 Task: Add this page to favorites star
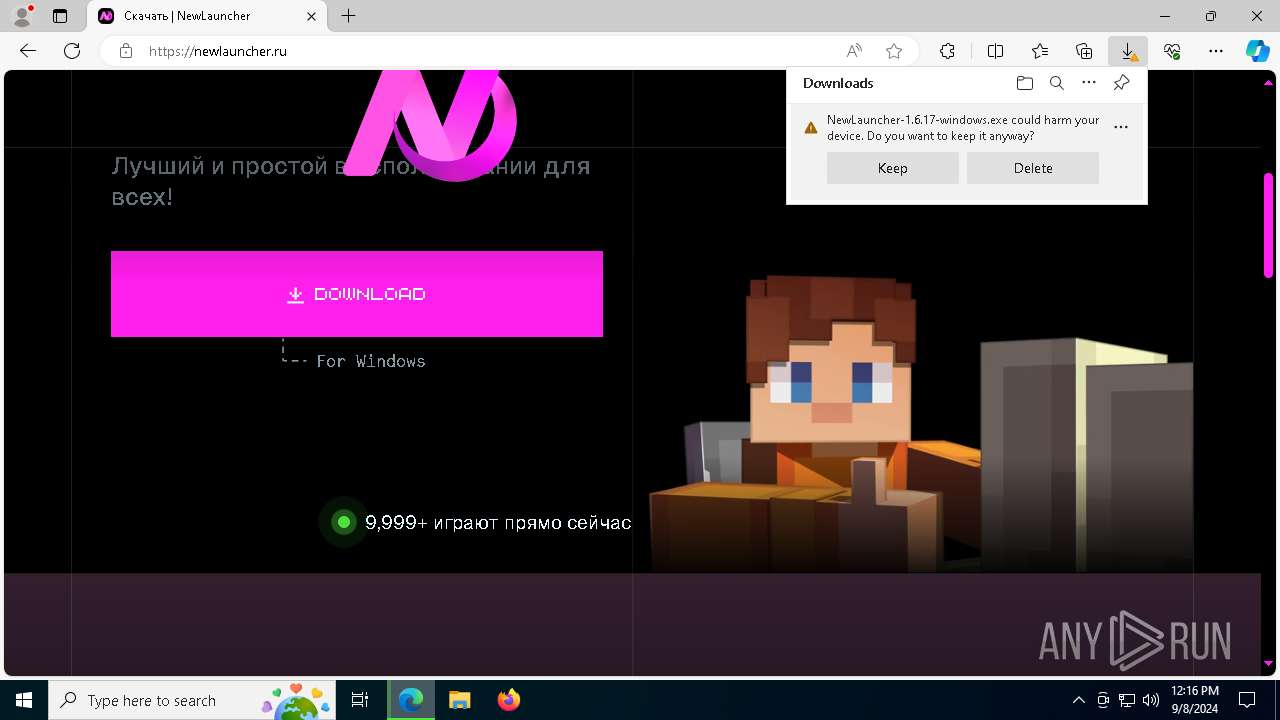coord(894,51)
